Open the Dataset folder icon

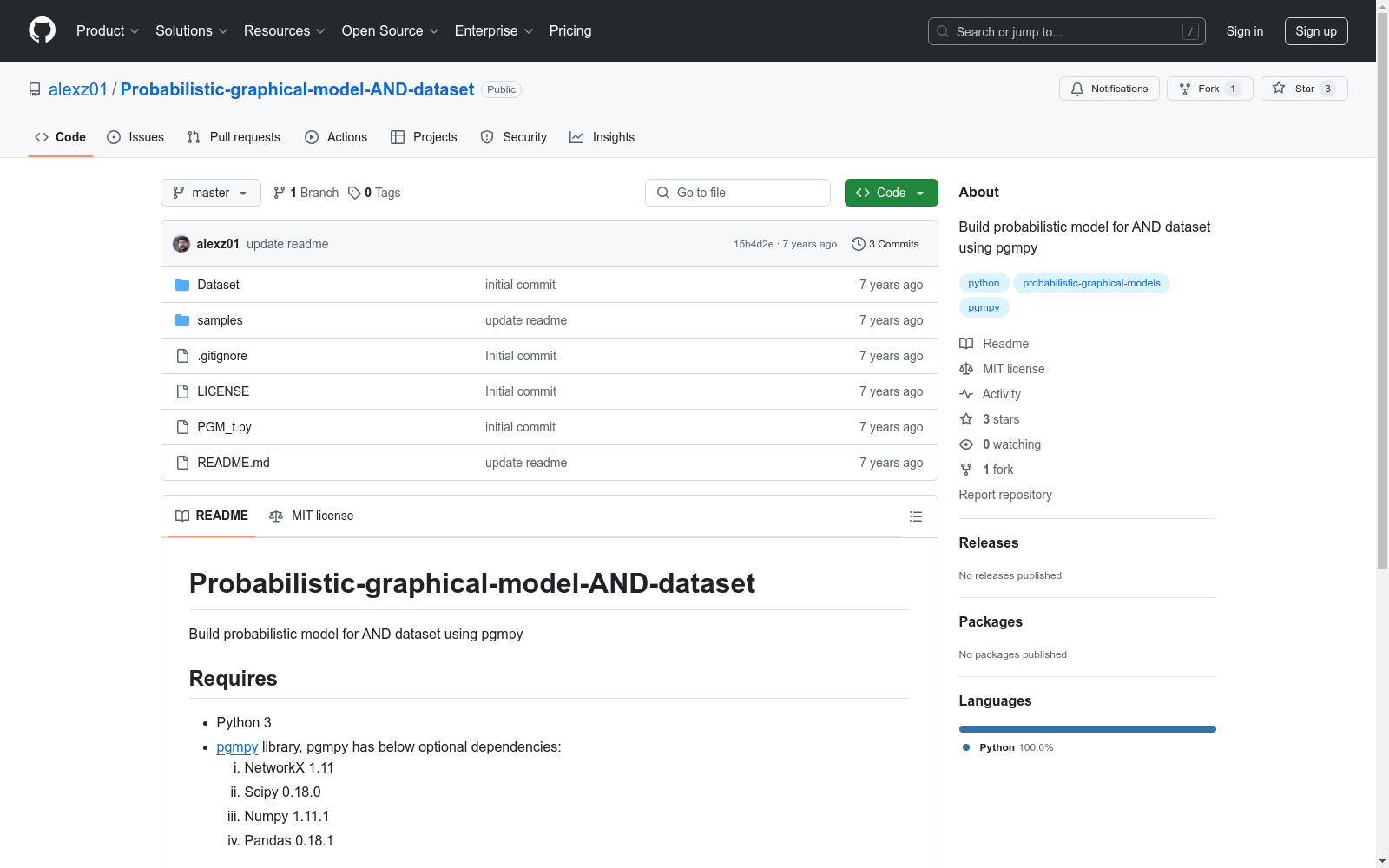(182, 285)
